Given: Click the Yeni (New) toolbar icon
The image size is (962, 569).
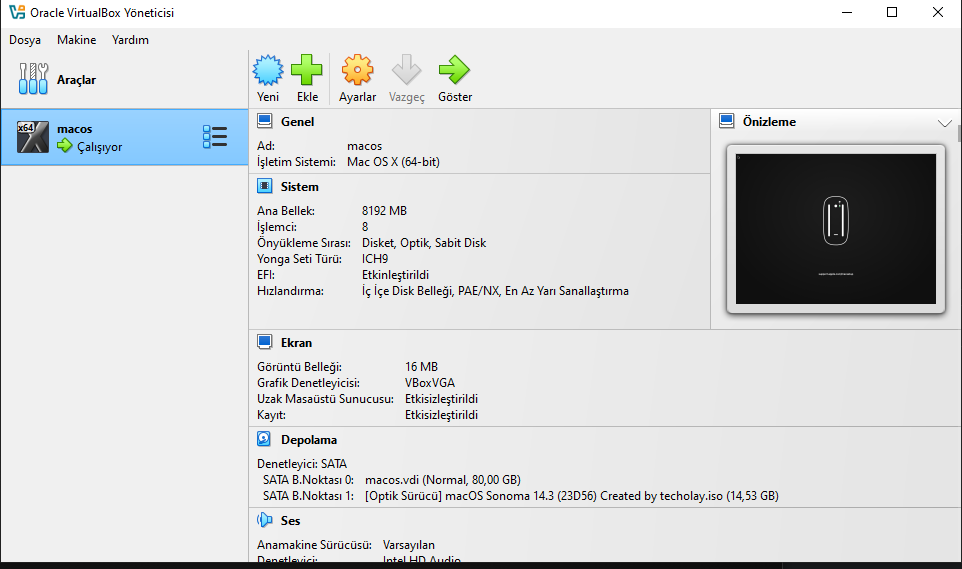Looking at the screenshot, I should pyautogui.click(x=268, y=70).
